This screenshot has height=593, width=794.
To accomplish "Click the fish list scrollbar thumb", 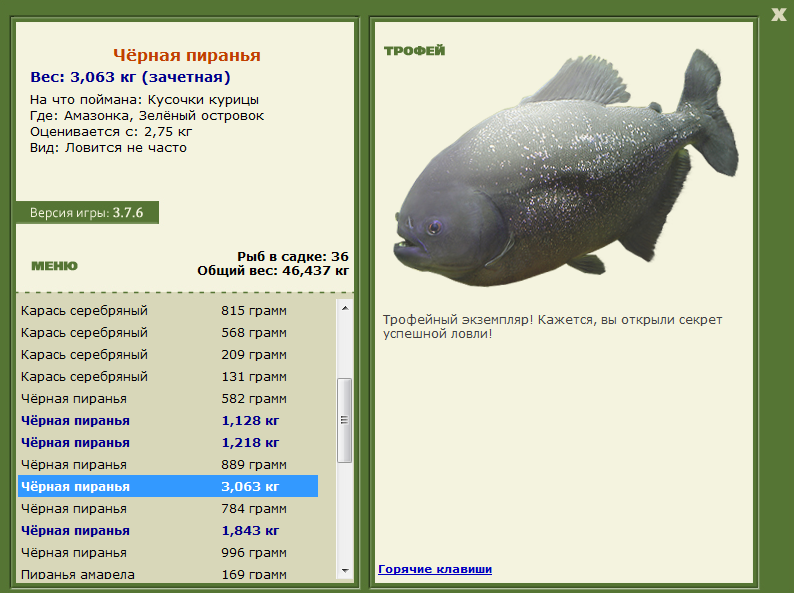I will 345,420.
